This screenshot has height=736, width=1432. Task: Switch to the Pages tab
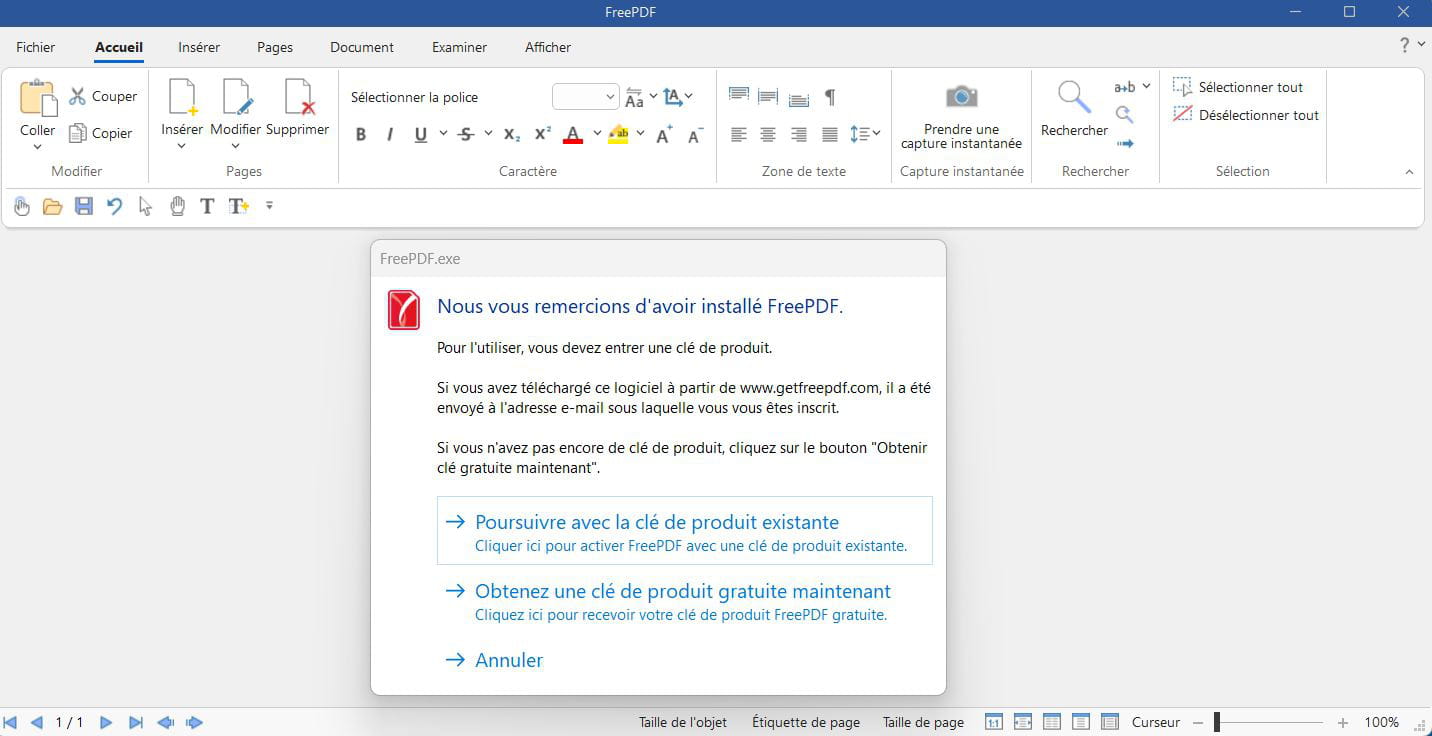[x=275, y=47]
